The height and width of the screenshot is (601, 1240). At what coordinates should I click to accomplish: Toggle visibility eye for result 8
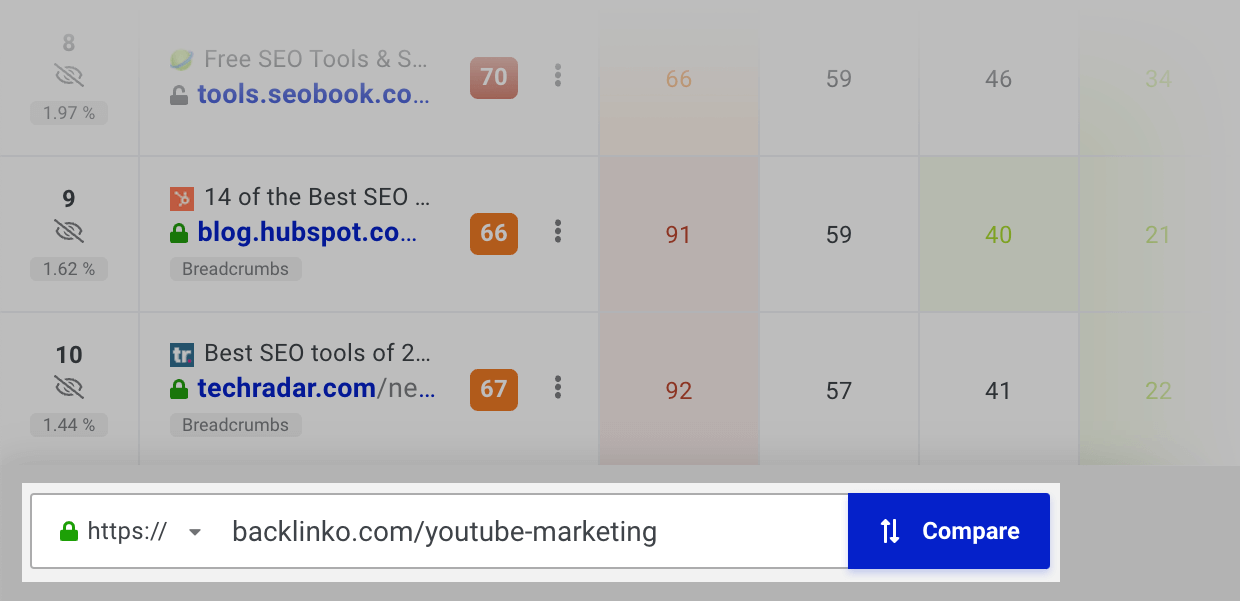tap(69, 75)
